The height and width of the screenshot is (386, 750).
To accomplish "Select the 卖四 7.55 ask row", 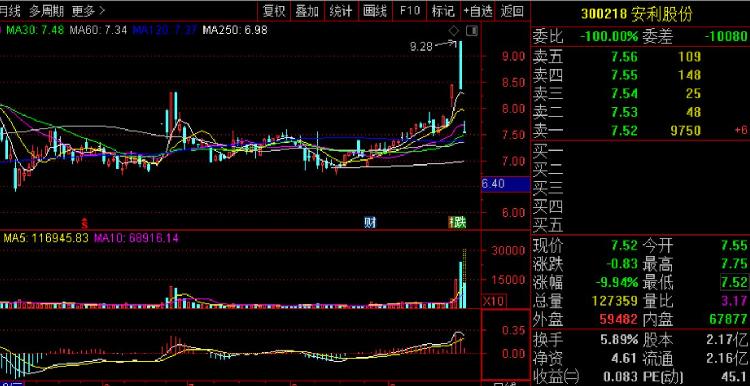I will click(x=640, y=76).
